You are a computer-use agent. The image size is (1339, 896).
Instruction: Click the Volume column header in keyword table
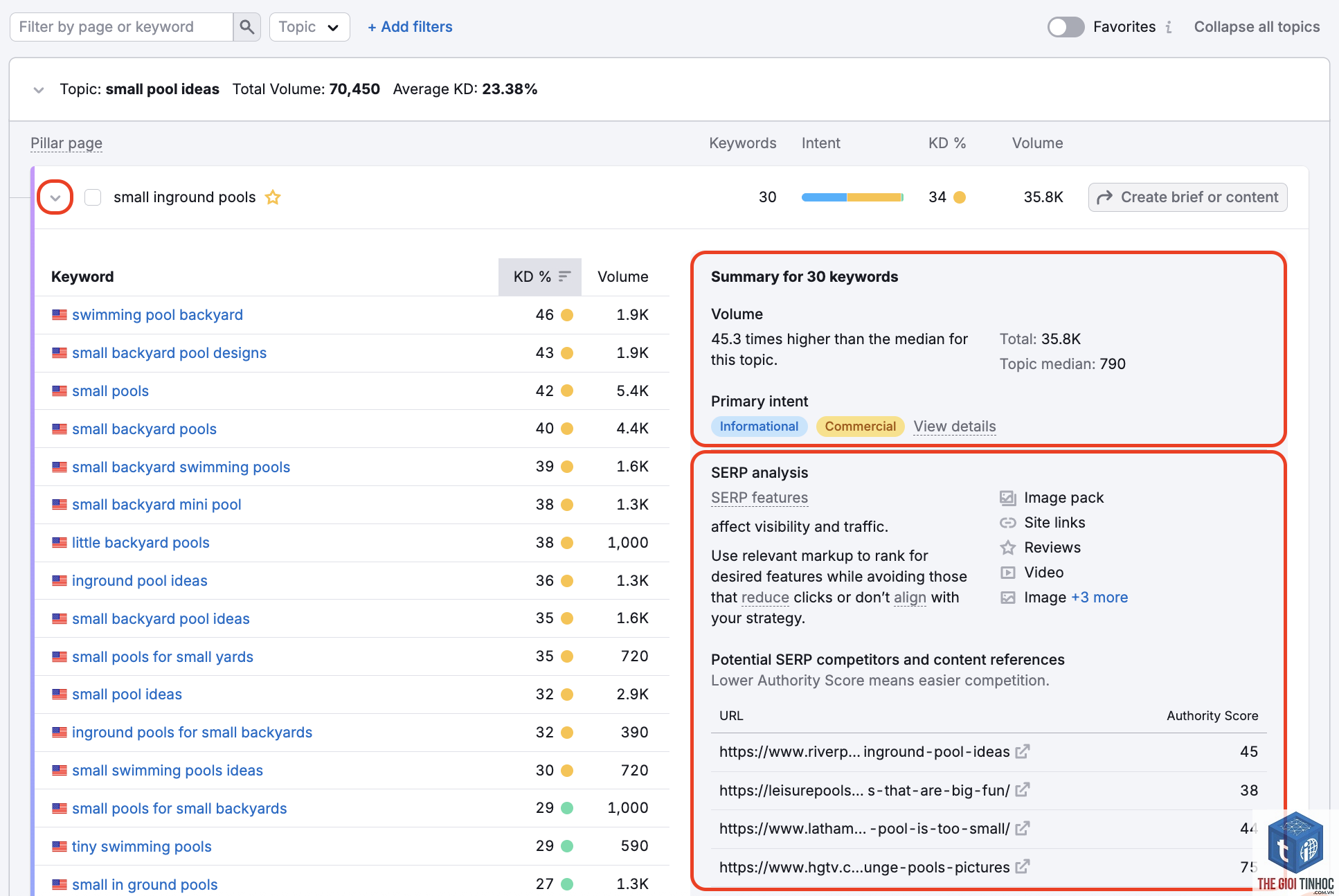click(623, 277)
